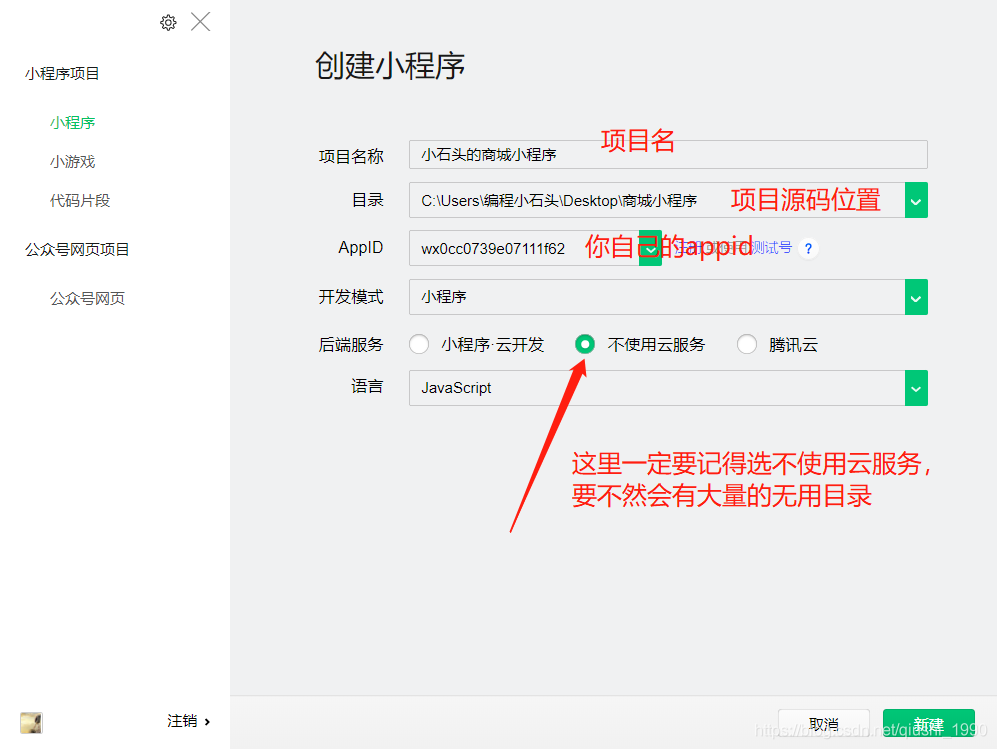Select 小程序·云开发 backend option
Screen dimensions: 997x749
419,344
